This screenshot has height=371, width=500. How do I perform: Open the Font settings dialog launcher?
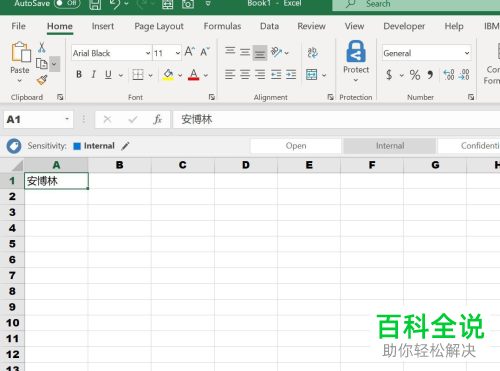point(212,97)
